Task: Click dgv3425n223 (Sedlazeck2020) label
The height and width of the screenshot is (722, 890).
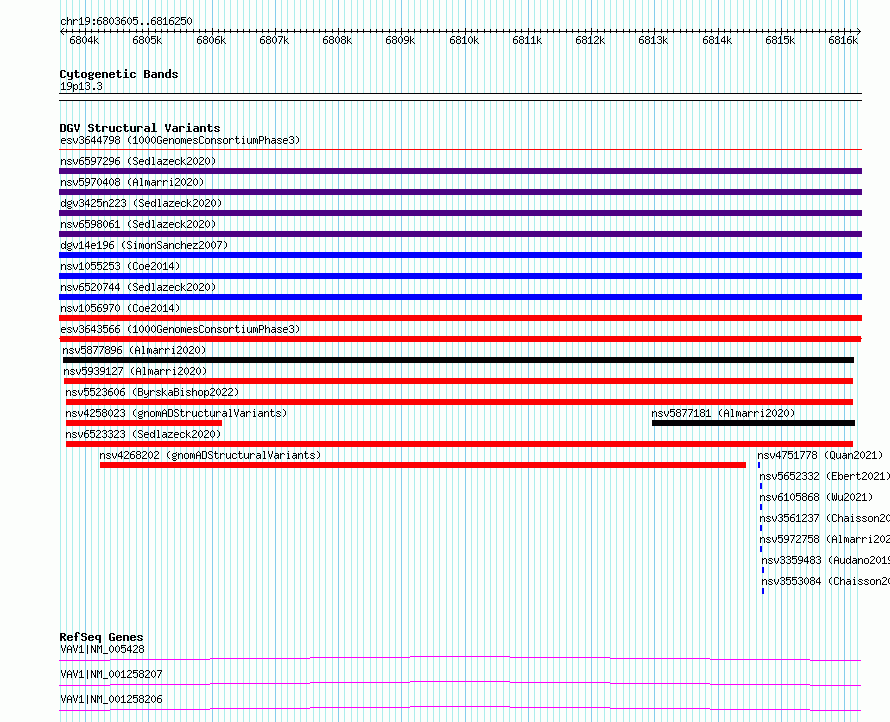Action: pos(141,203)
